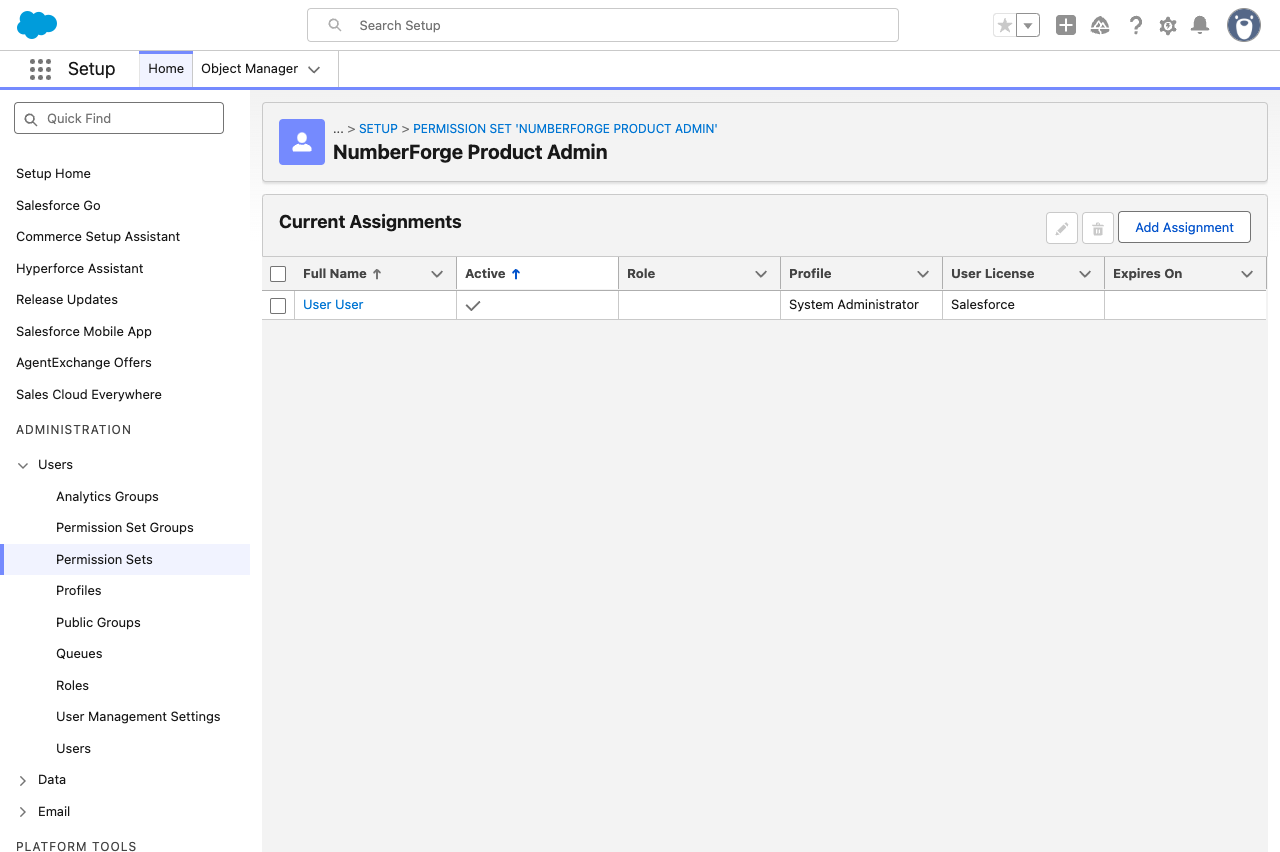This screenshot has height=852, width=1280.
Task: Open the App Launcher grid icon
Action: tap(40, 69)
